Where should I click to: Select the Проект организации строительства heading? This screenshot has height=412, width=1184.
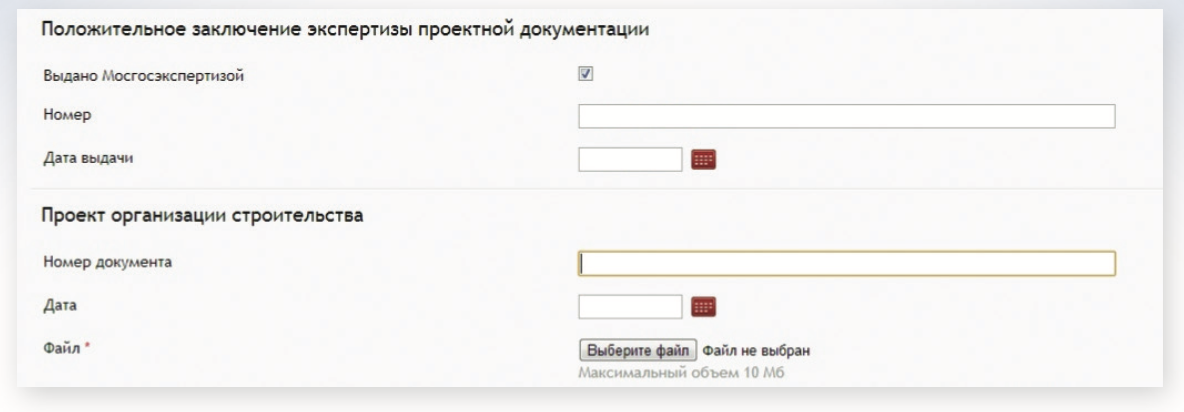pos(202,215)
